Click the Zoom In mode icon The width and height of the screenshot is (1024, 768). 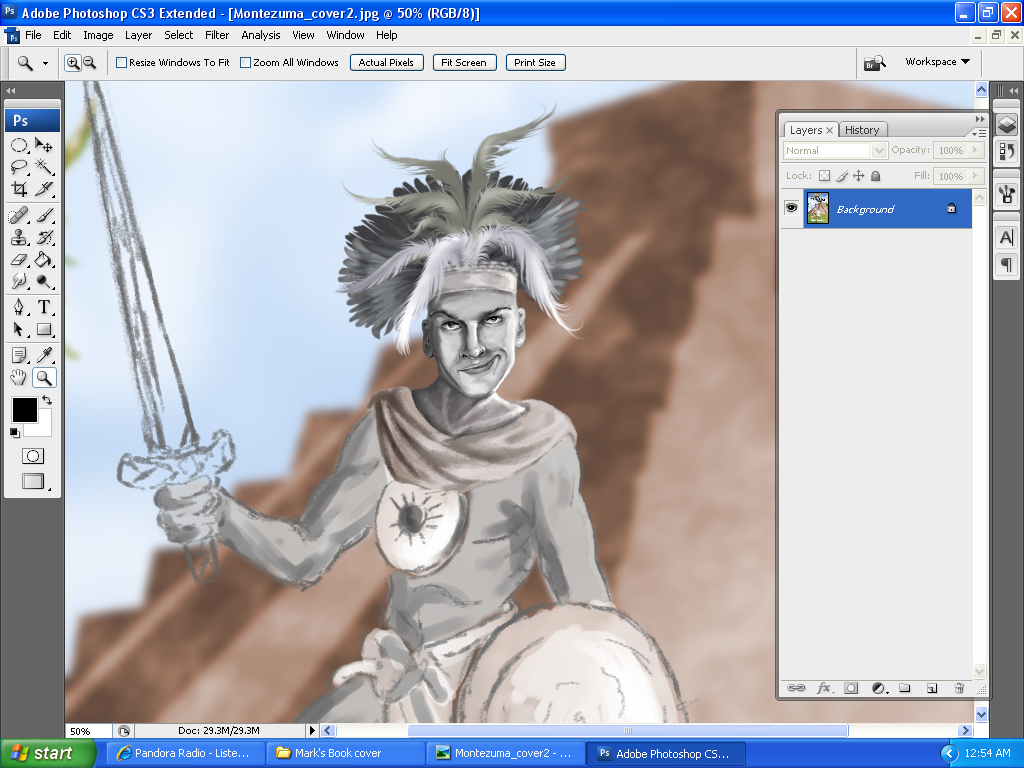(72, 63)
